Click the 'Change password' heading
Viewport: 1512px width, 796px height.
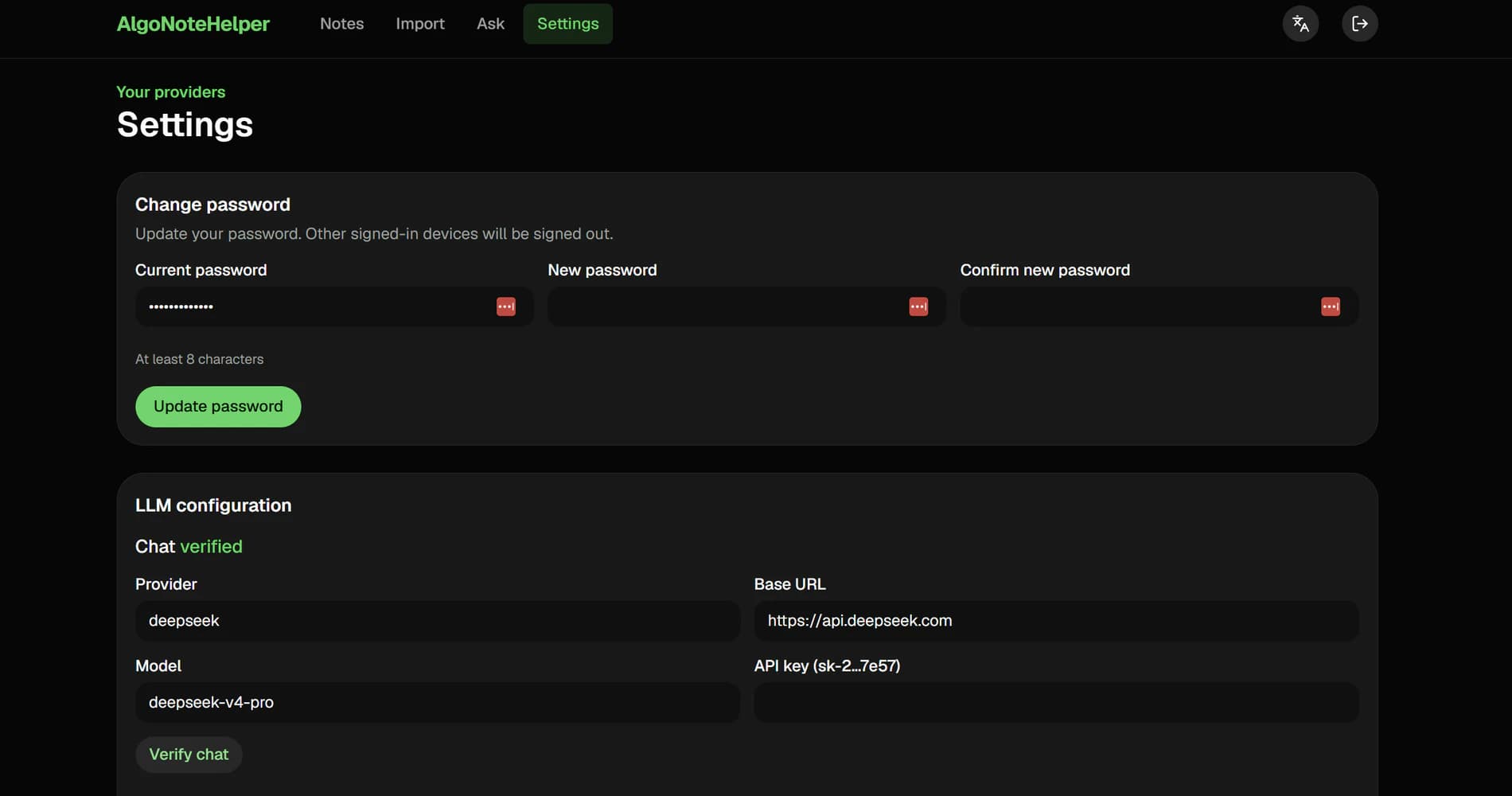[x=212, y=205]
